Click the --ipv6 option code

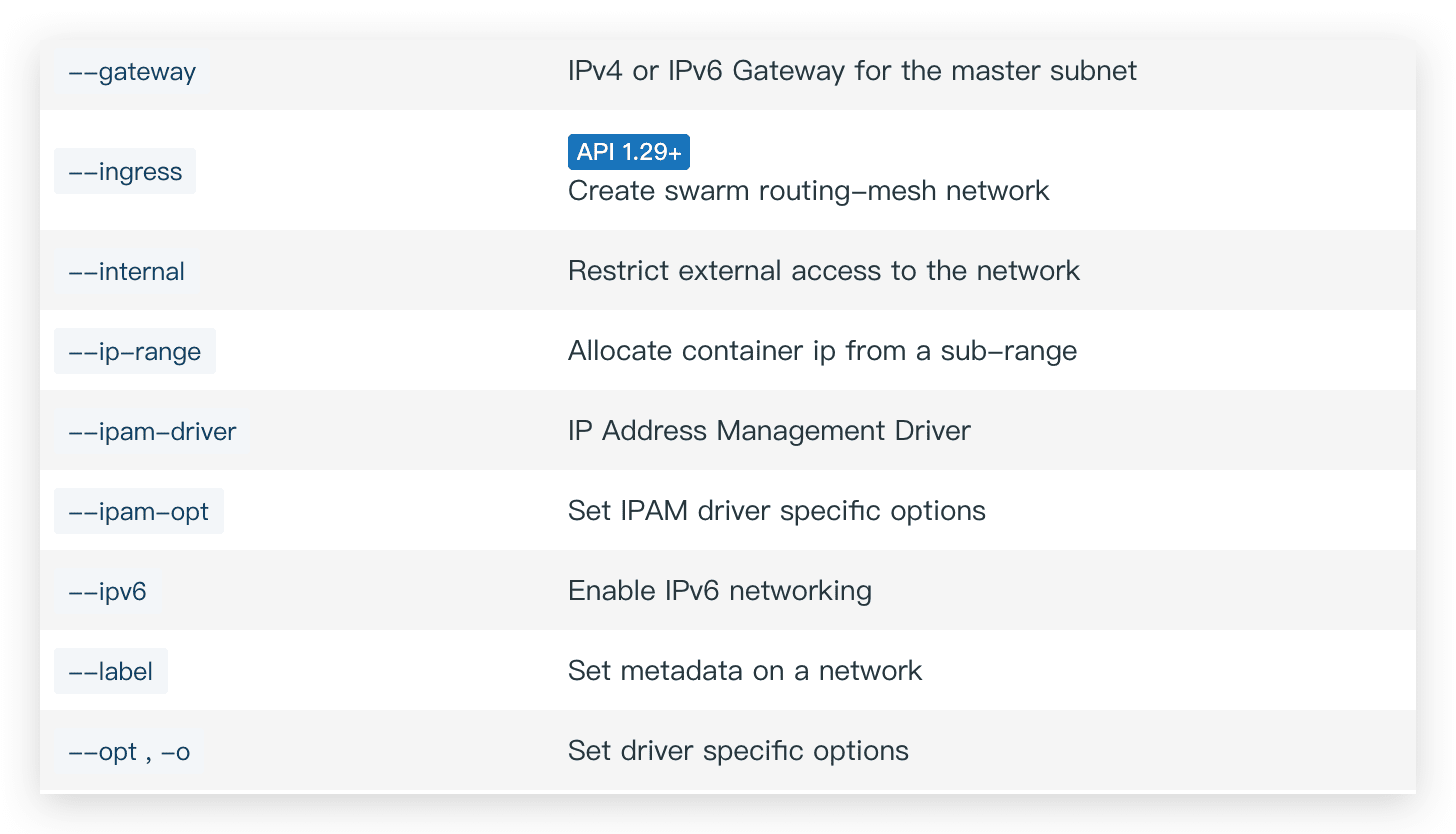click(107, 592)
